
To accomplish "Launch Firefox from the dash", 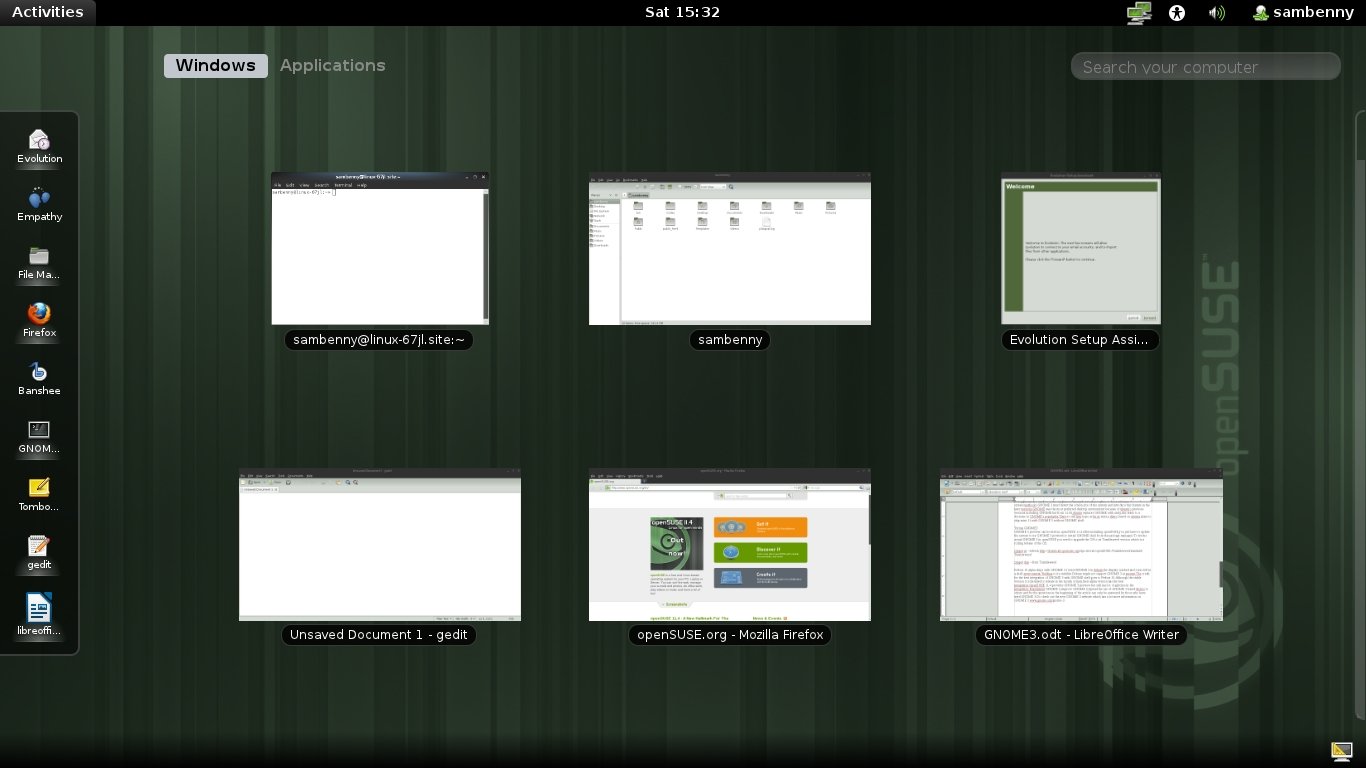I will (39, 319).
